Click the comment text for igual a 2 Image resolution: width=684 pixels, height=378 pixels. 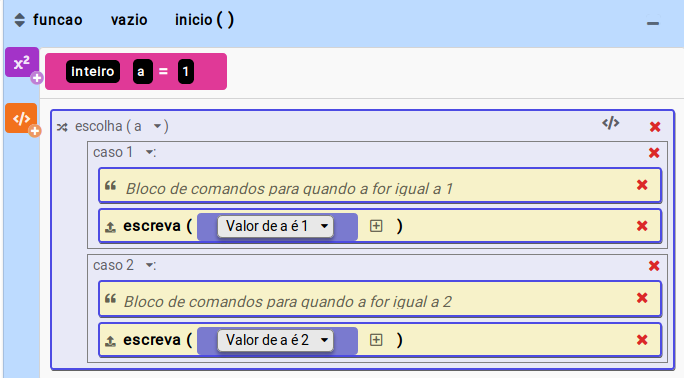click(287, 302)
